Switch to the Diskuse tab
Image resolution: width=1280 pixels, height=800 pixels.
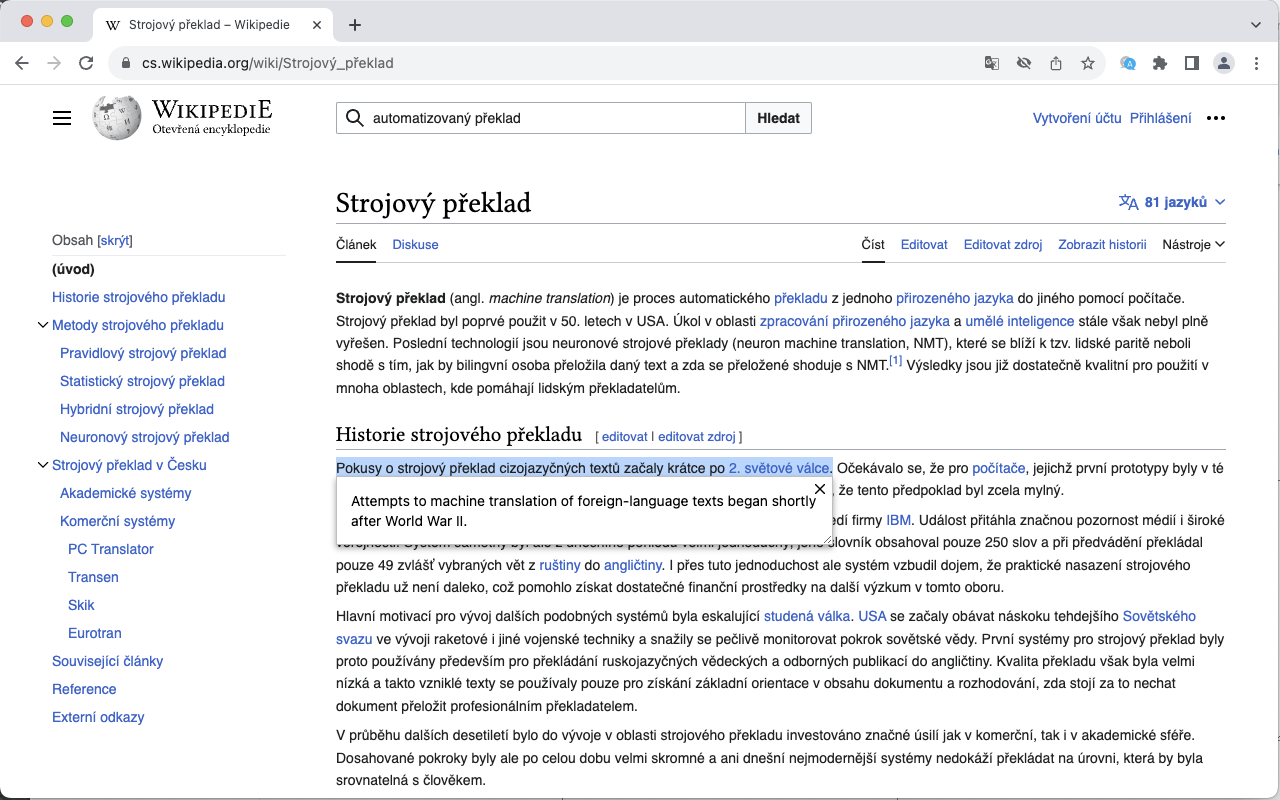(x=414, y=244)
